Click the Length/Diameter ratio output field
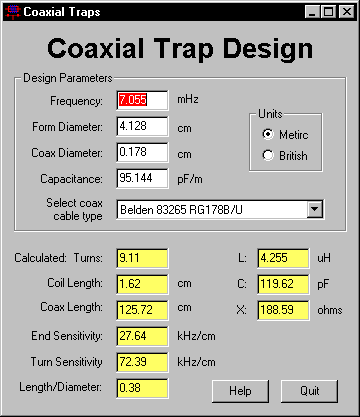 click(x=143, y=388)
